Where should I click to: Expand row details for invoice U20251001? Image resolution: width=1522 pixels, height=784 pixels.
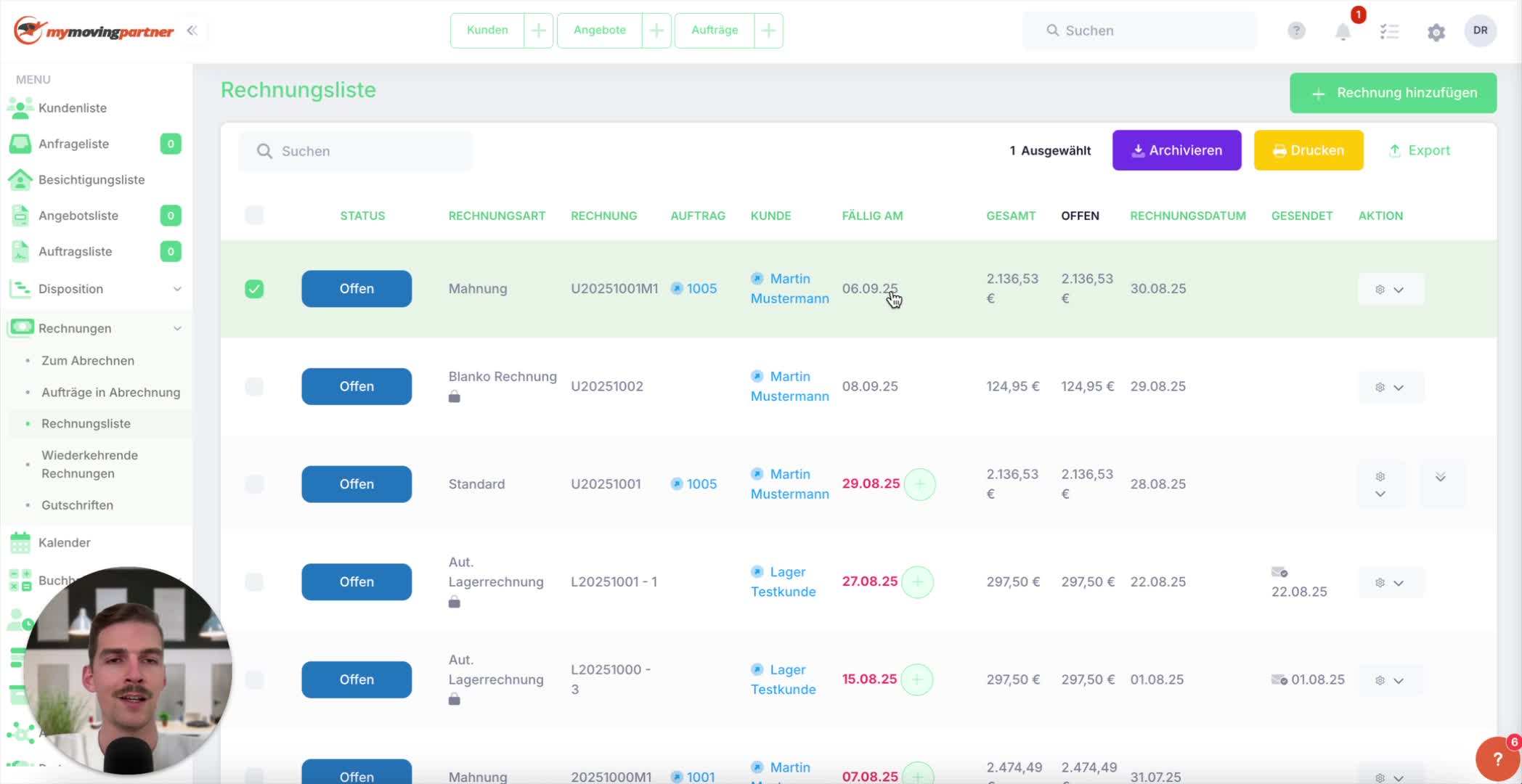[1441, 477]
